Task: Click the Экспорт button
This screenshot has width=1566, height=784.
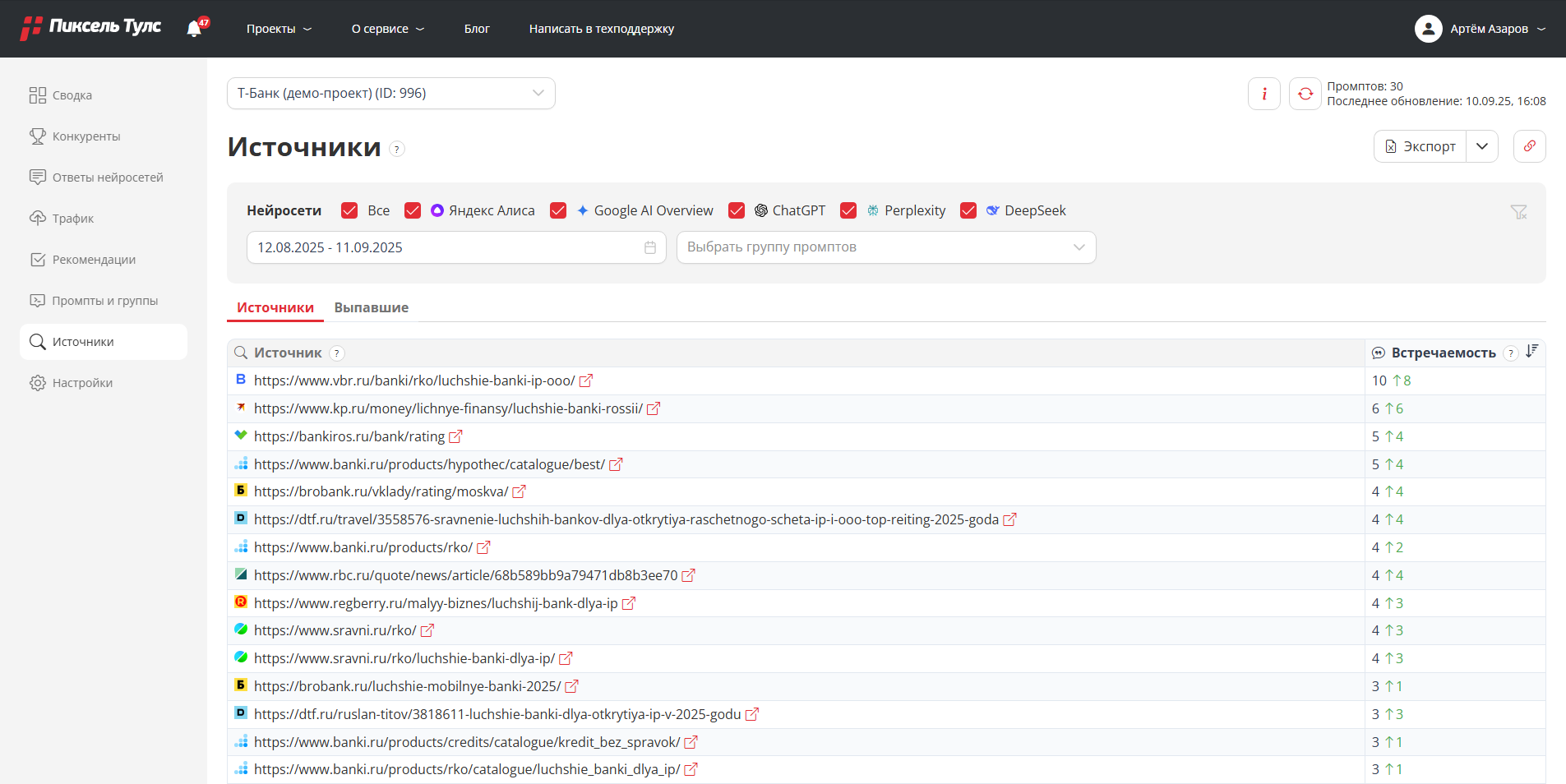Action: 1420,146
